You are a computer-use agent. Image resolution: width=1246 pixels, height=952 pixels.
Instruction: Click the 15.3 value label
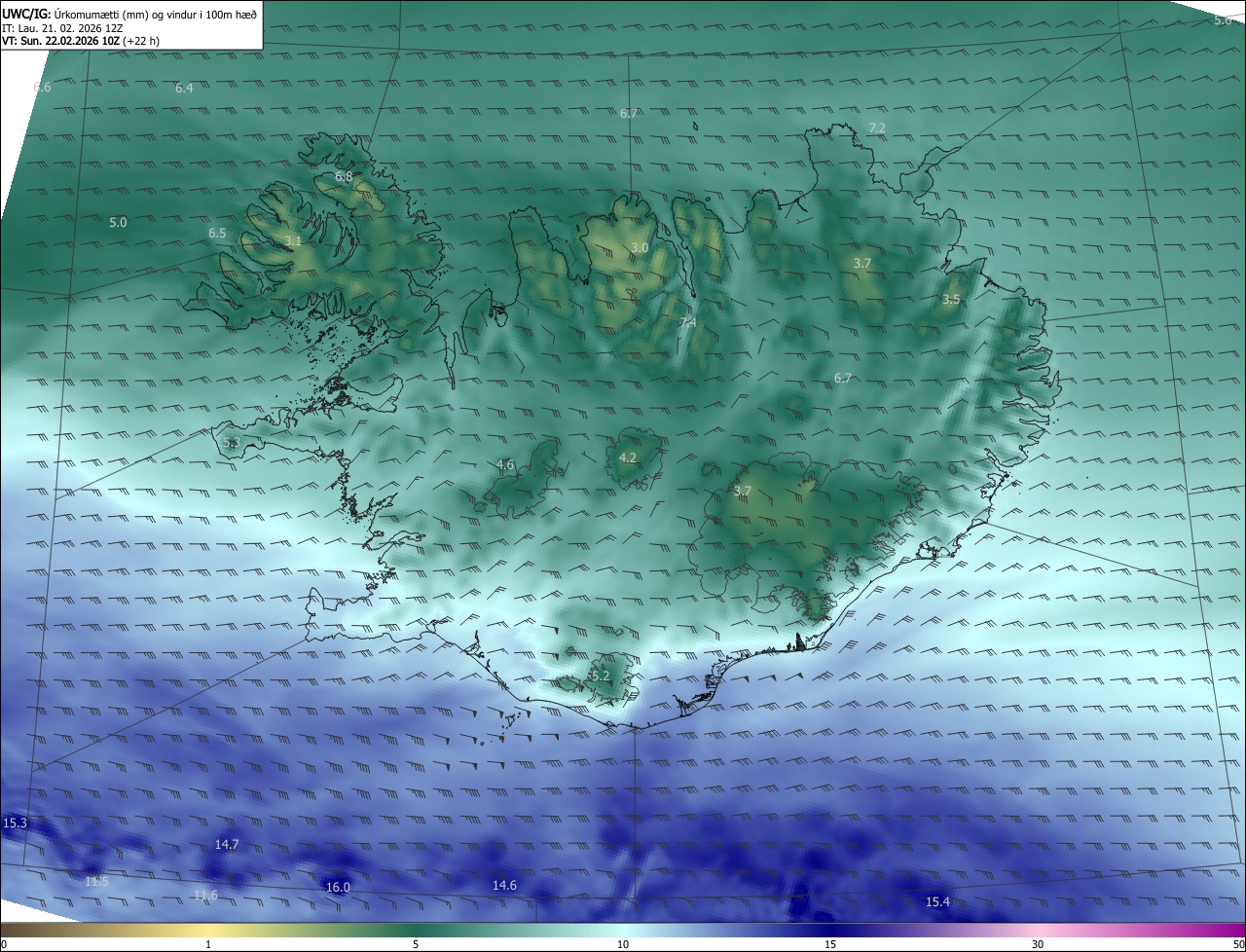coord(16,824)
